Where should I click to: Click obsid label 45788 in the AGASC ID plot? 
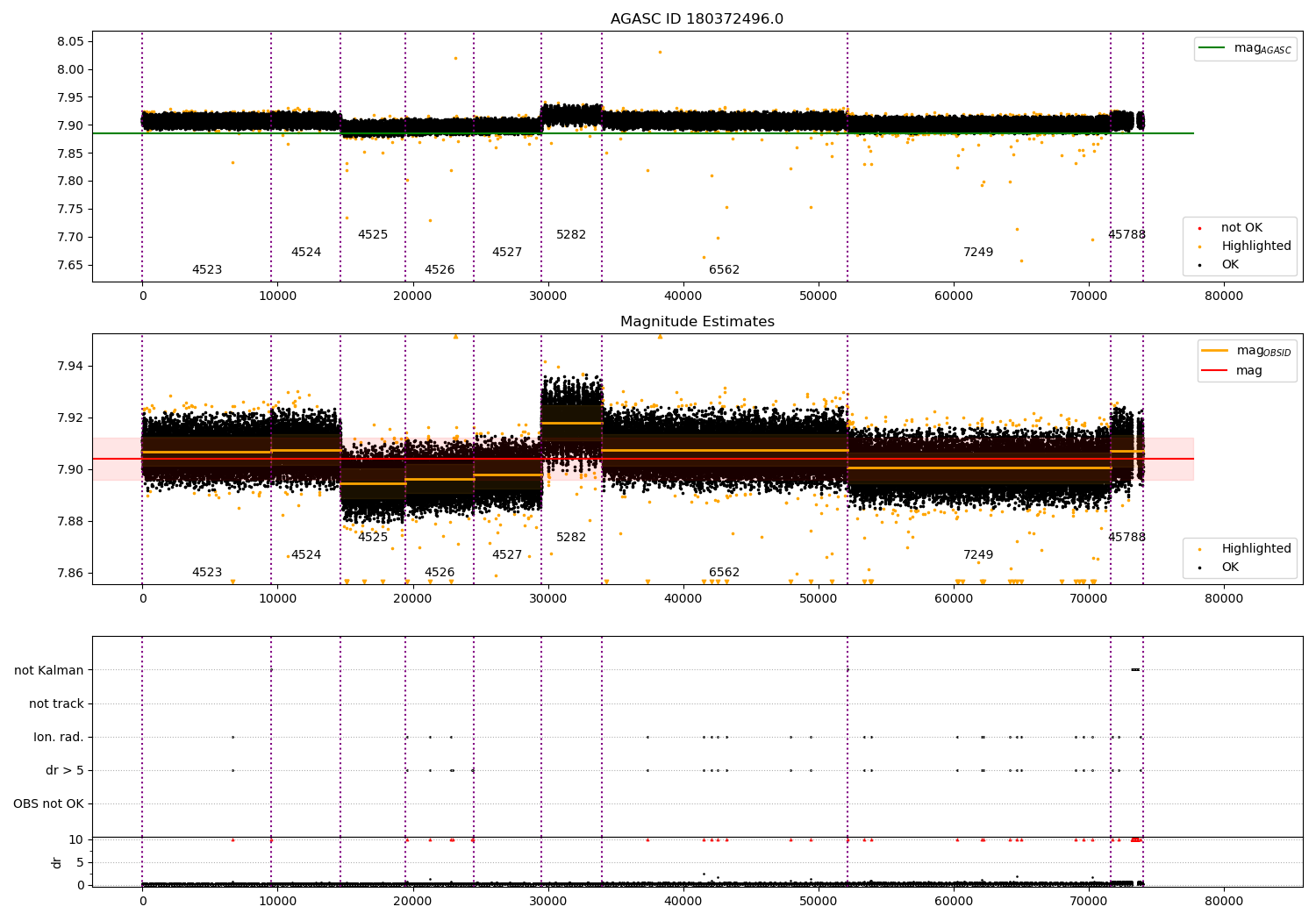[x=1126, y=235]
